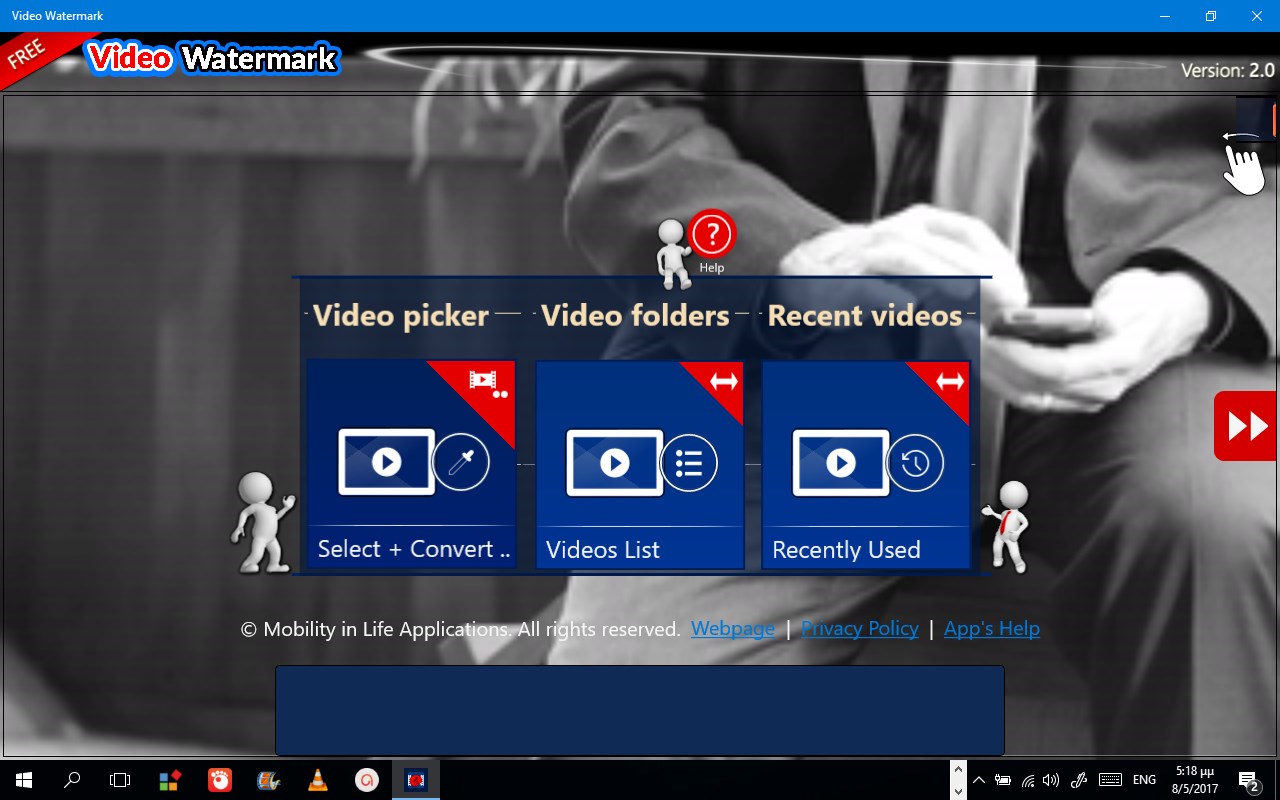Click the video play icon in Recently Used
The width and height of the screenshot is (1280, 800).
click(840, 463)
